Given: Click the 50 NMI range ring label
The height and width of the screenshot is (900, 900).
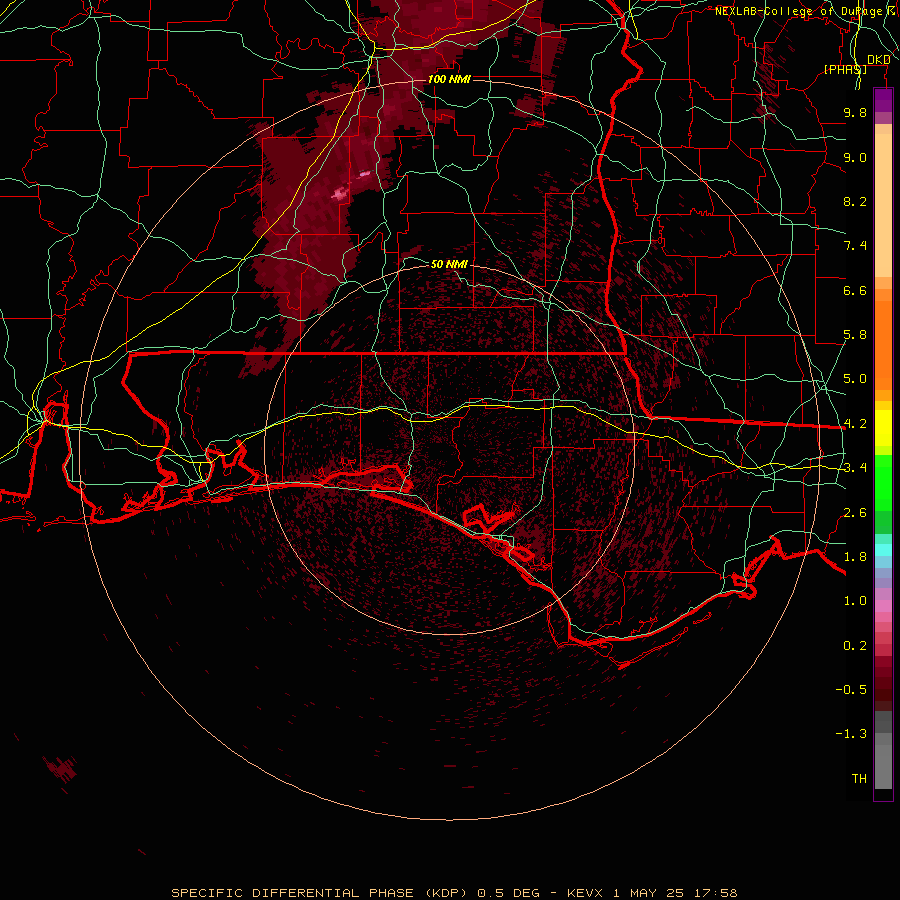Looking at the screenshot, I should click(449, 264).
